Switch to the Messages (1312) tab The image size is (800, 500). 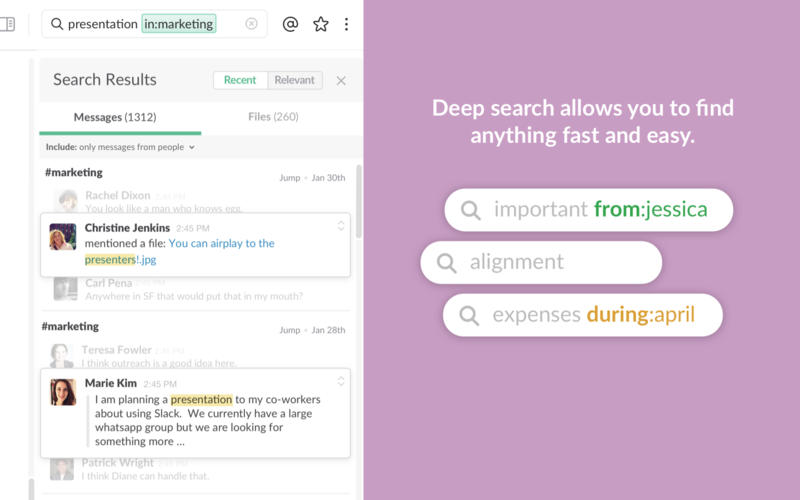pyautogui.click(x=115, y=118)
